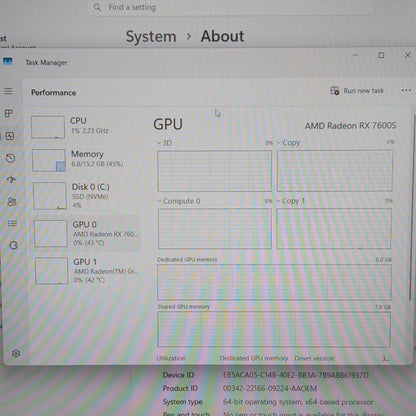The image size is (416, 416).
Task: Open the three-dot more options menu
Action: (x=406, y=90)
